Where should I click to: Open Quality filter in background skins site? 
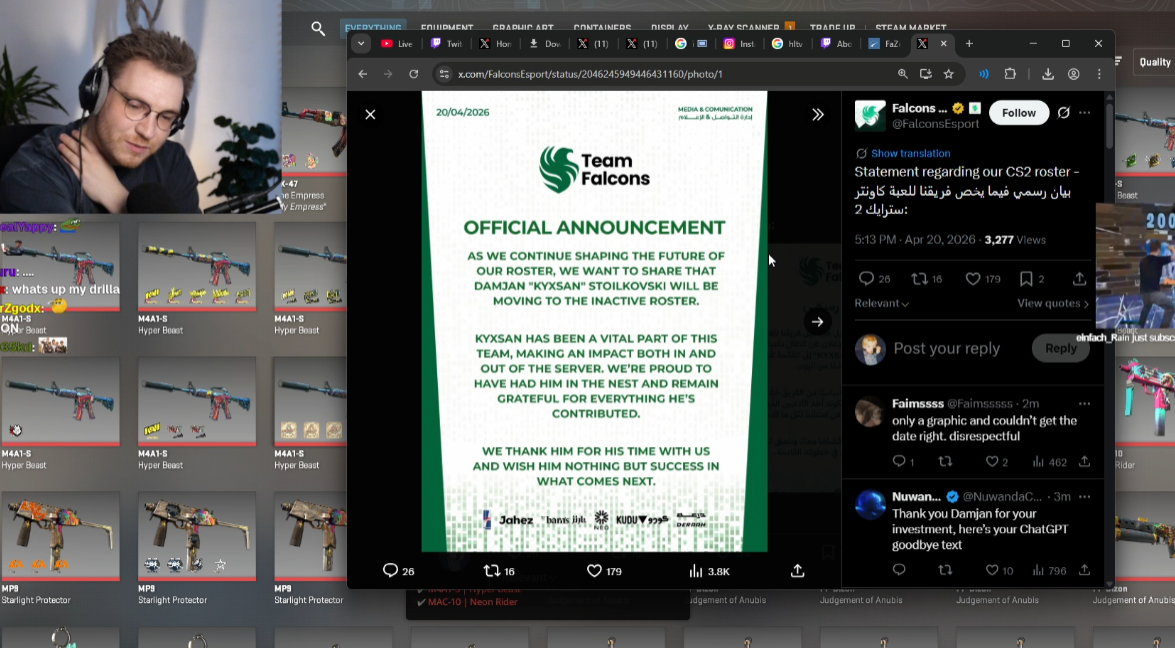[x=1155, y=62]
